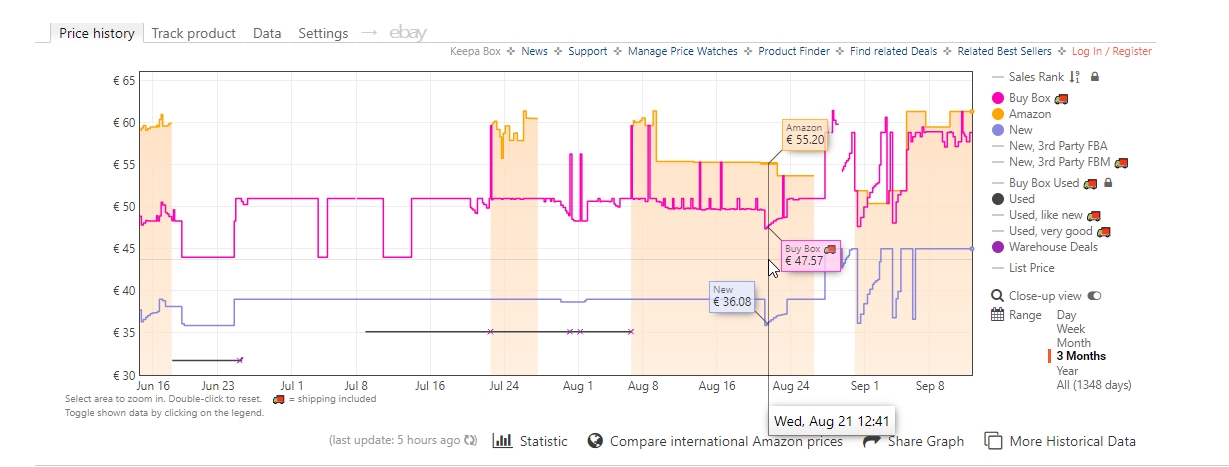
Task: Open the Settings tab
Action: click(323, 33)
